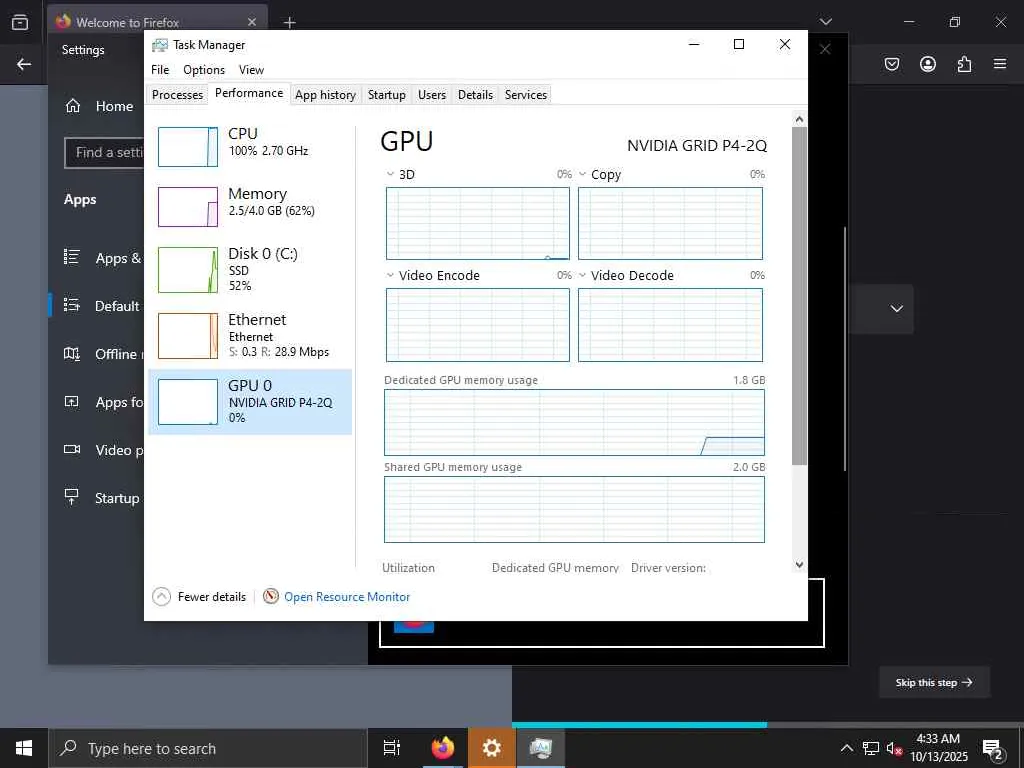The image size is (1024, 768).
Task: Click the Fewer details chevron icon
Action: tap(161, 596)
